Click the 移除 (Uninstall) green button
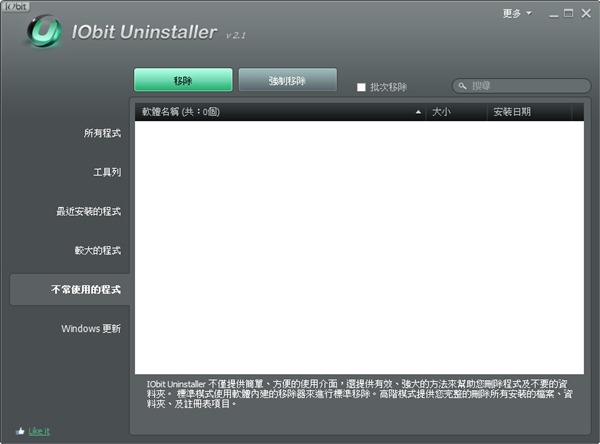 (x=183, y=80)
